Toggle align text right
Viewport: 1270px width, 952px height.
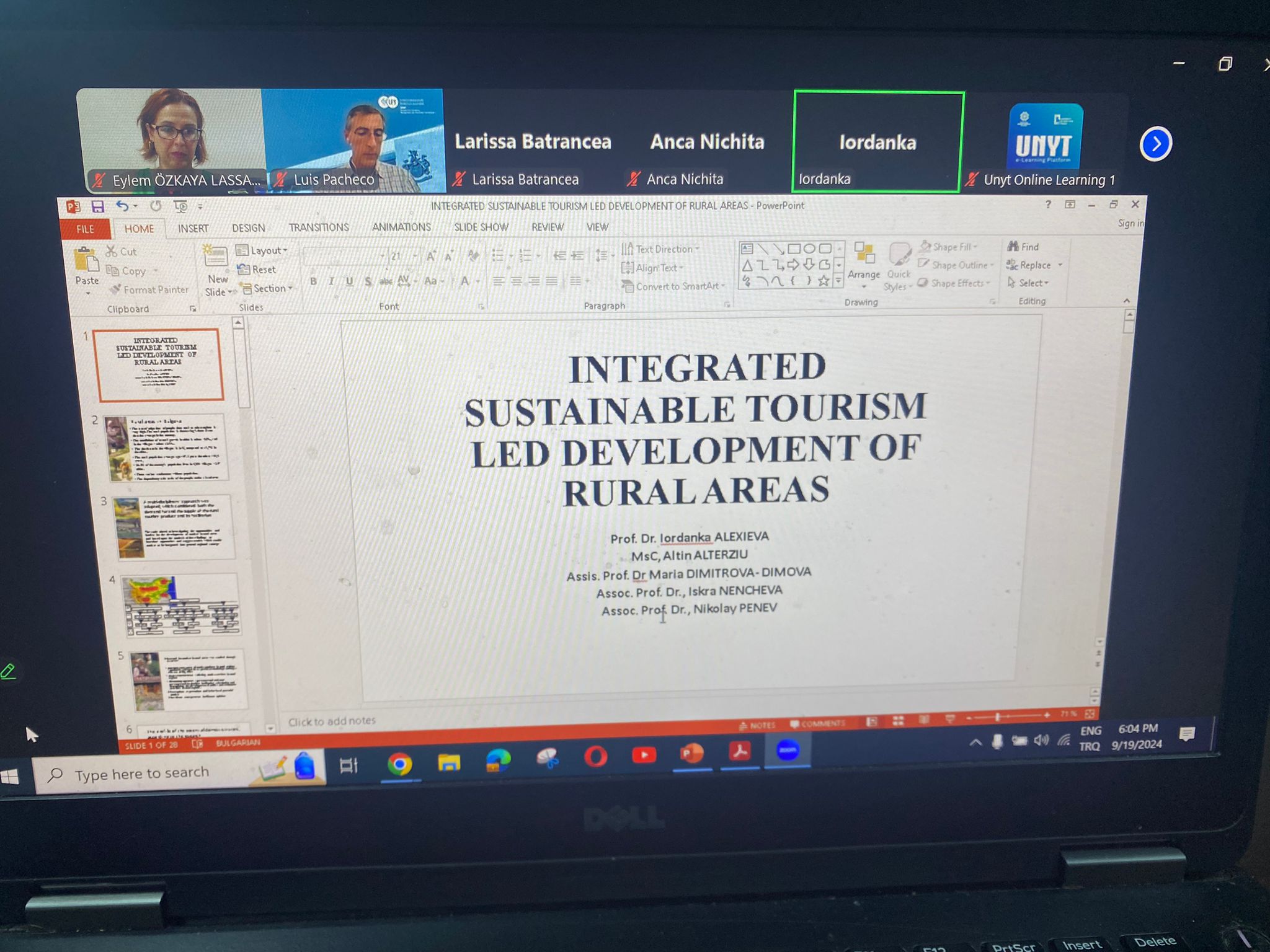[x=534, y=281]
